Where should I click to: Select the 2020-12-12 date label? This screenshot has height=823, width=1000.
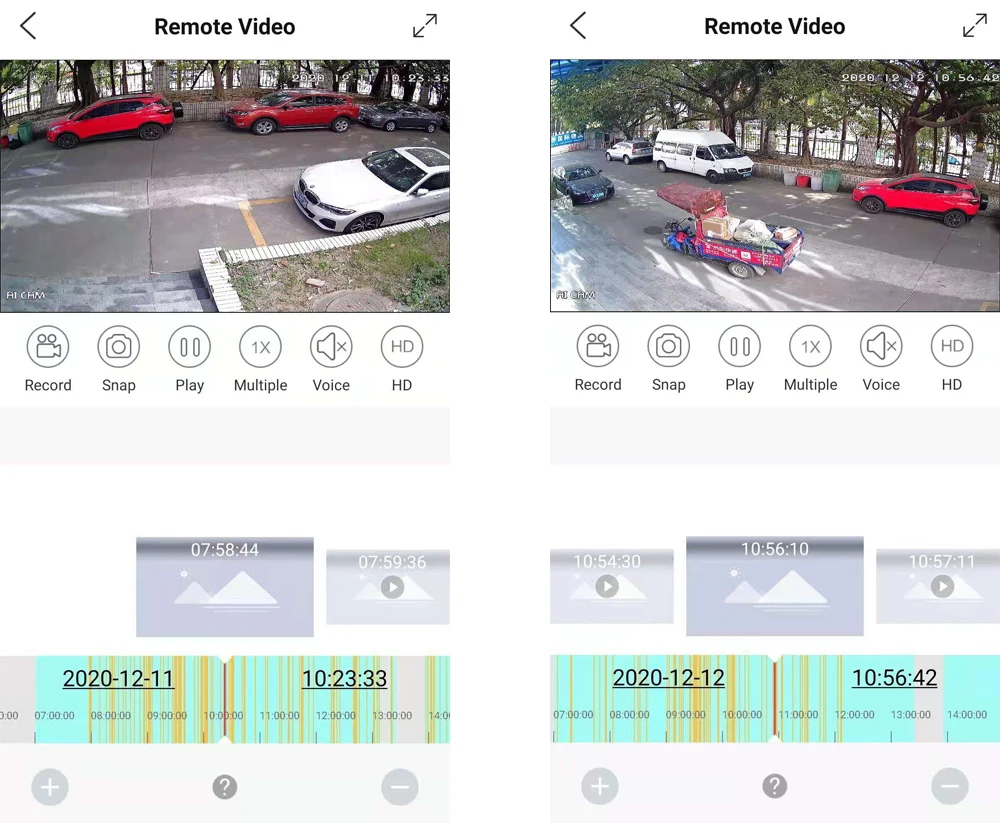pyautogui.click(x=668, y=678)
